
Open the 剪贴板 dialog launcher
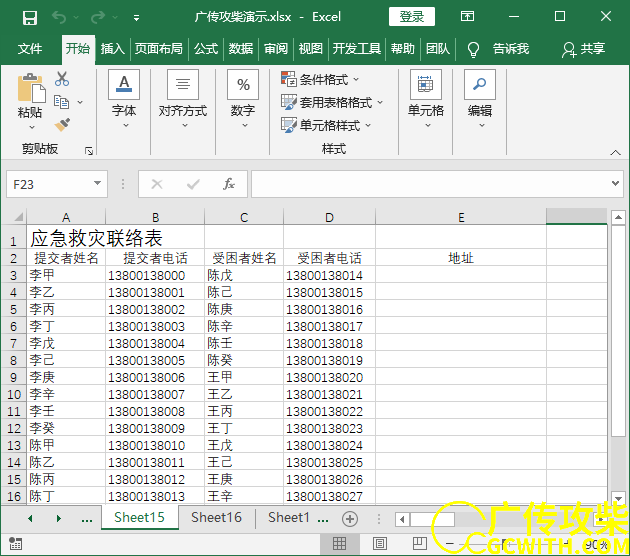pos(89,151)
